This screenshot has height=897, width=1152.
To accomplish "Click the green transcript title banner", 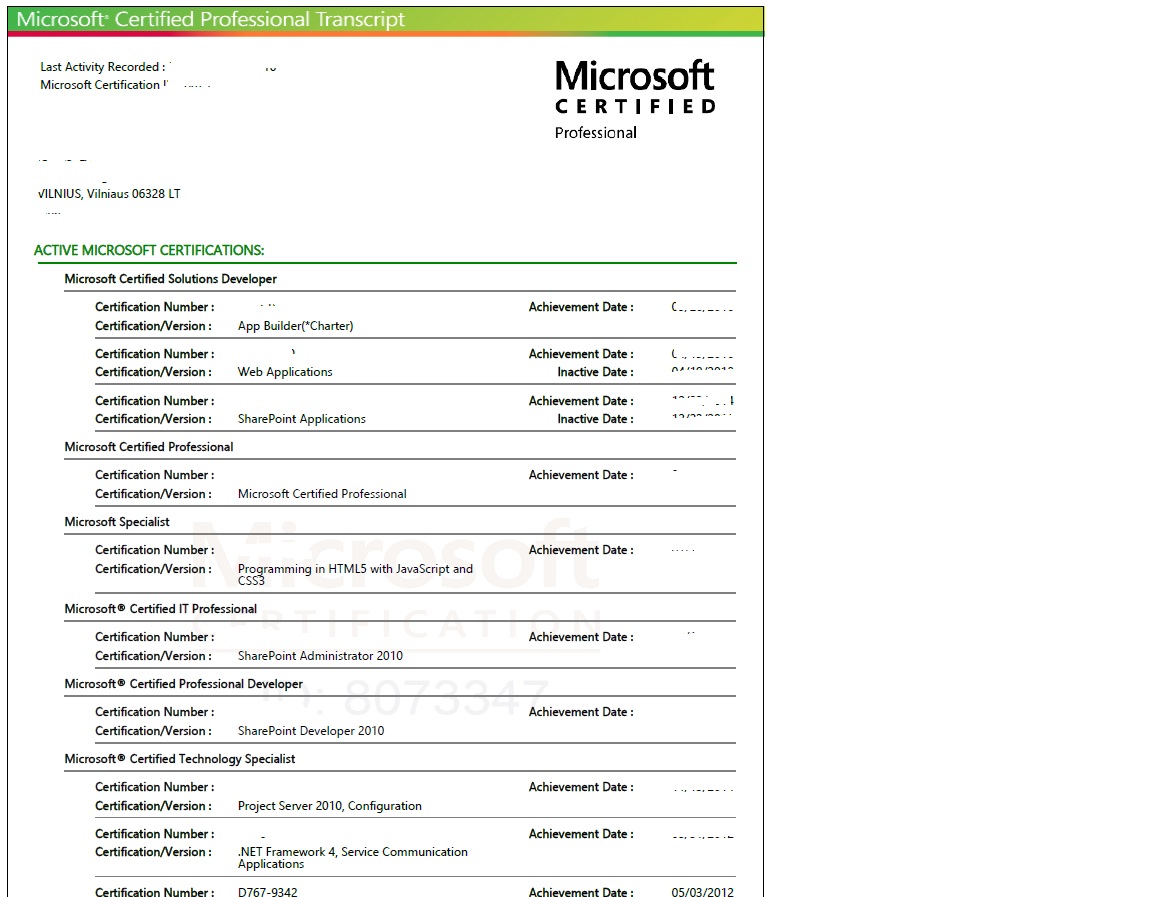I will pos(385,20).
